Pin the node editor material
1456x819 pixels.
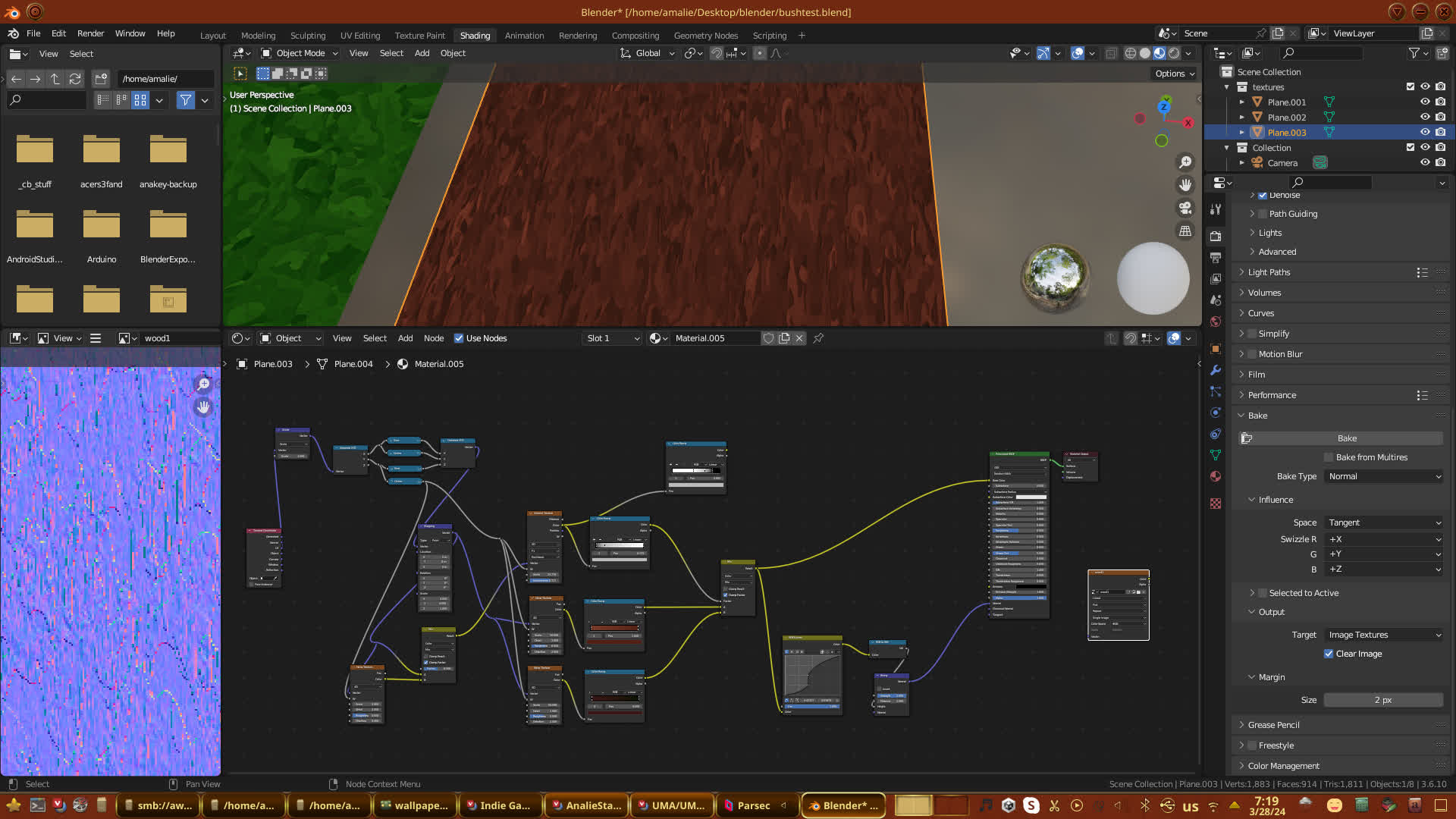pos(818,338)
